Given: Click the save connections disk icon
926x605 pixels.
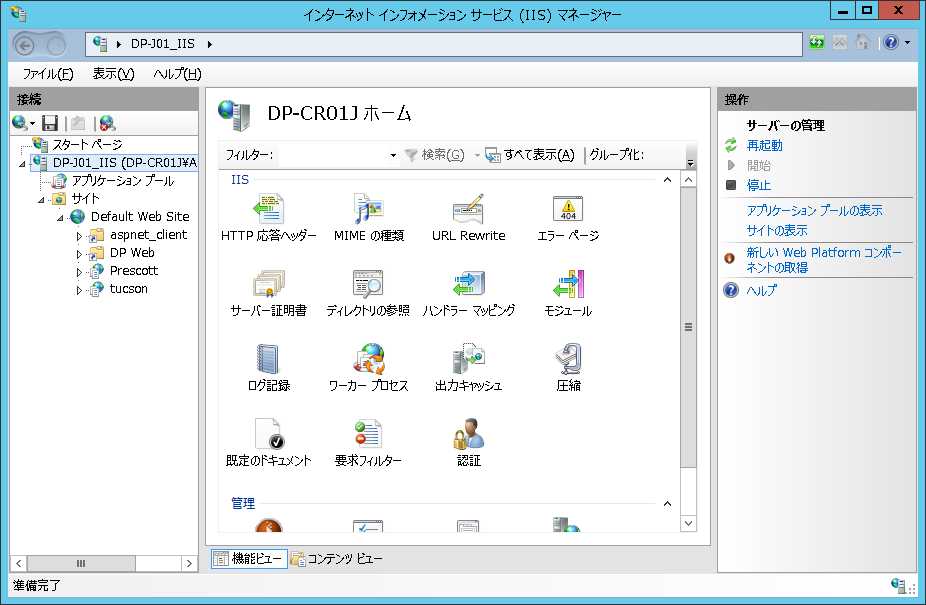Looking at the screenshot, I should point(50,123).
